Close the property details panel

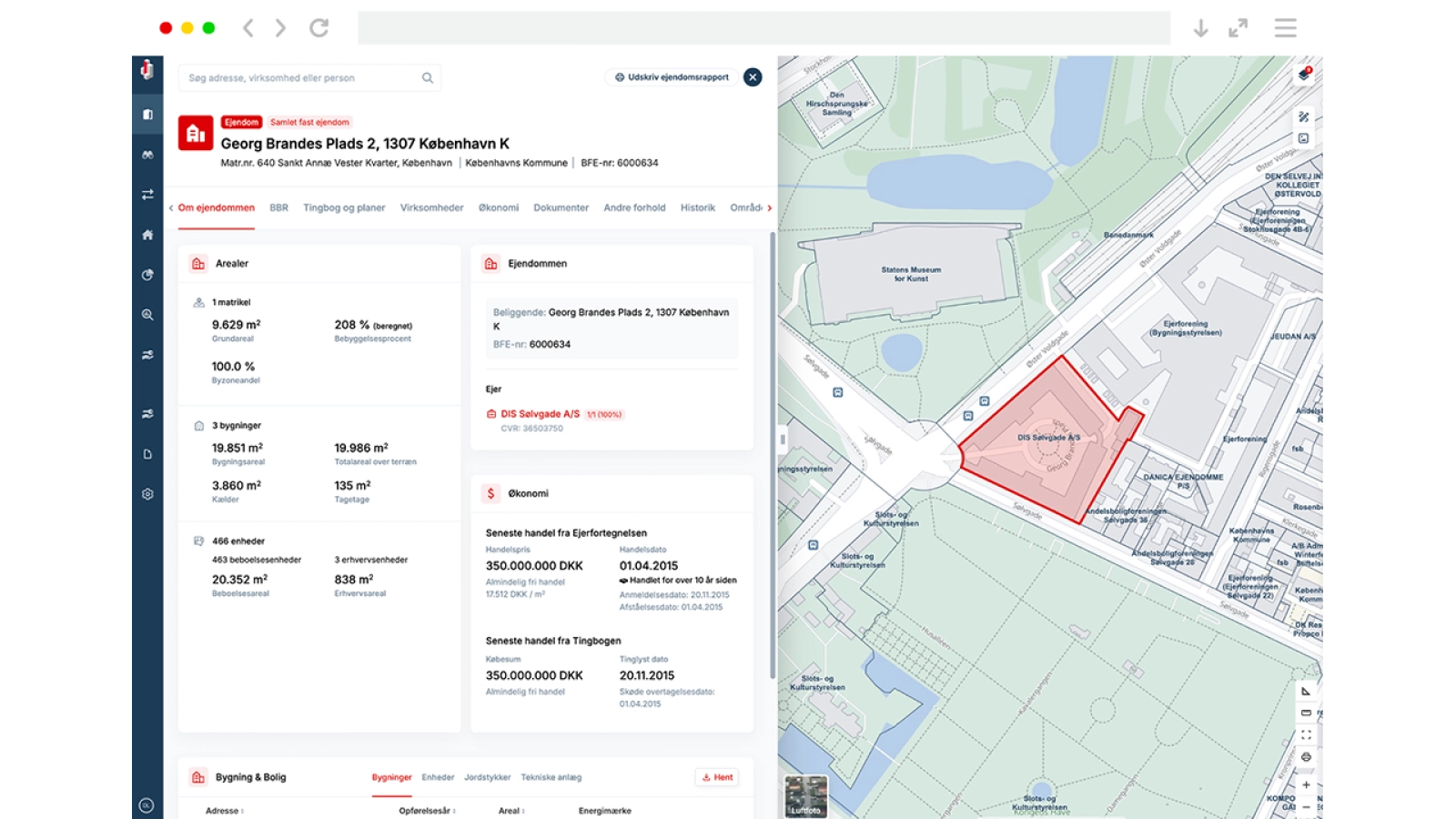point(753,77)
